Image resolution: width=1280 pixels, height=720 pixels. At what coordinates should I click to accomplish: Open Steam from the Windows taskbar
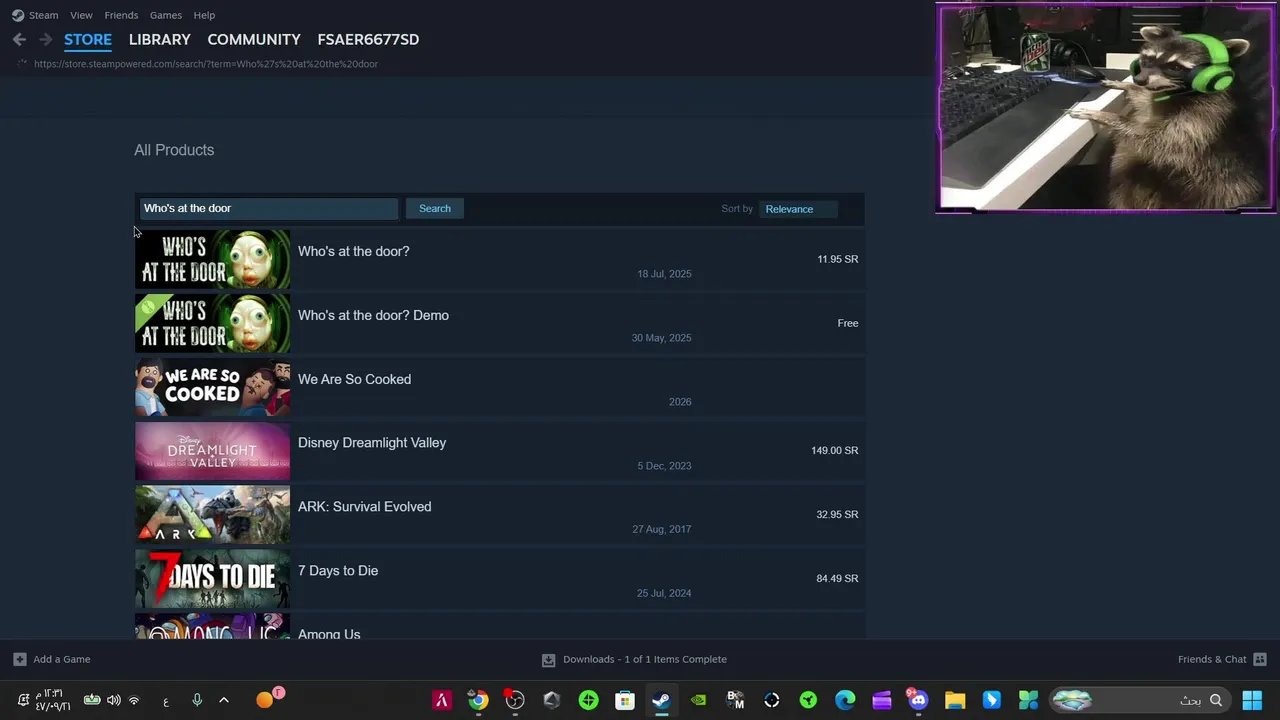(x=661, y=700)
